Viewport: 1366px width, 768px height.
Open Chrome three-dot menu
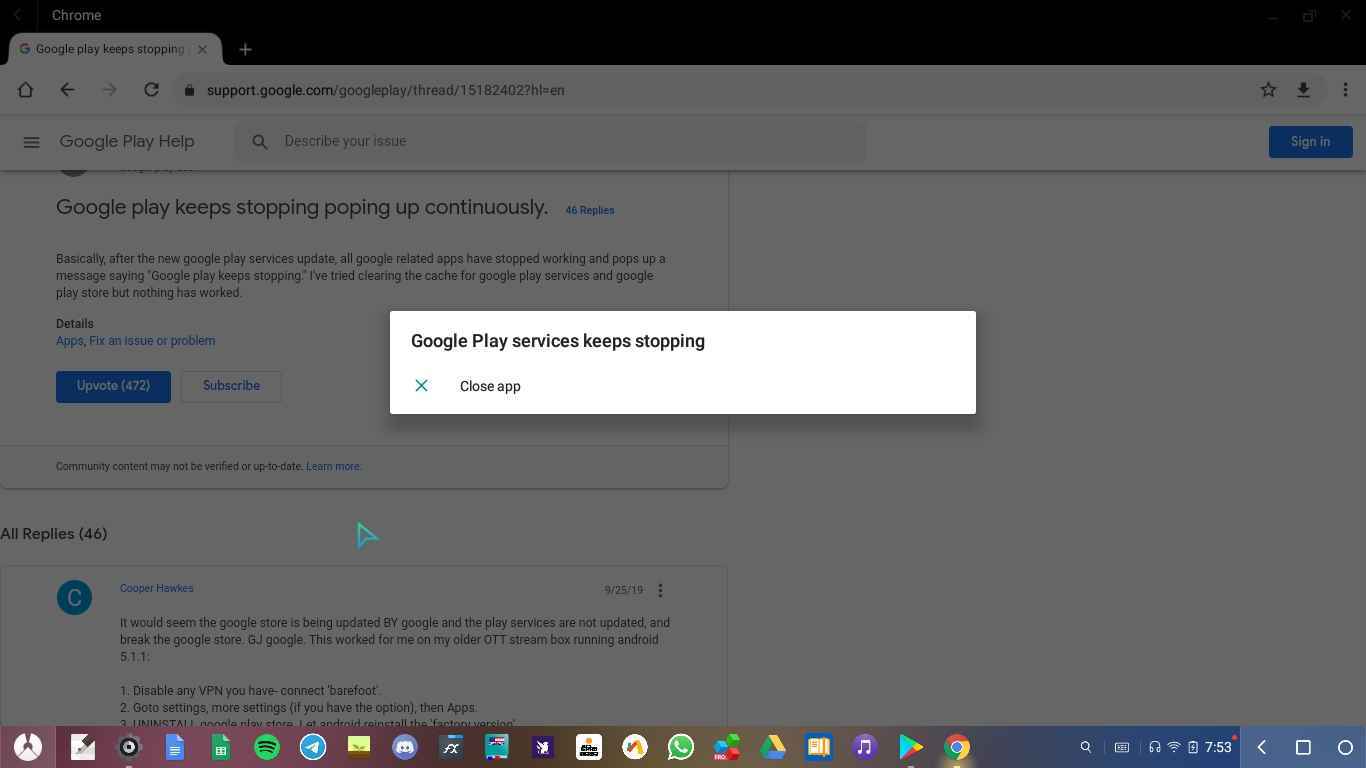pos(1345,90)
